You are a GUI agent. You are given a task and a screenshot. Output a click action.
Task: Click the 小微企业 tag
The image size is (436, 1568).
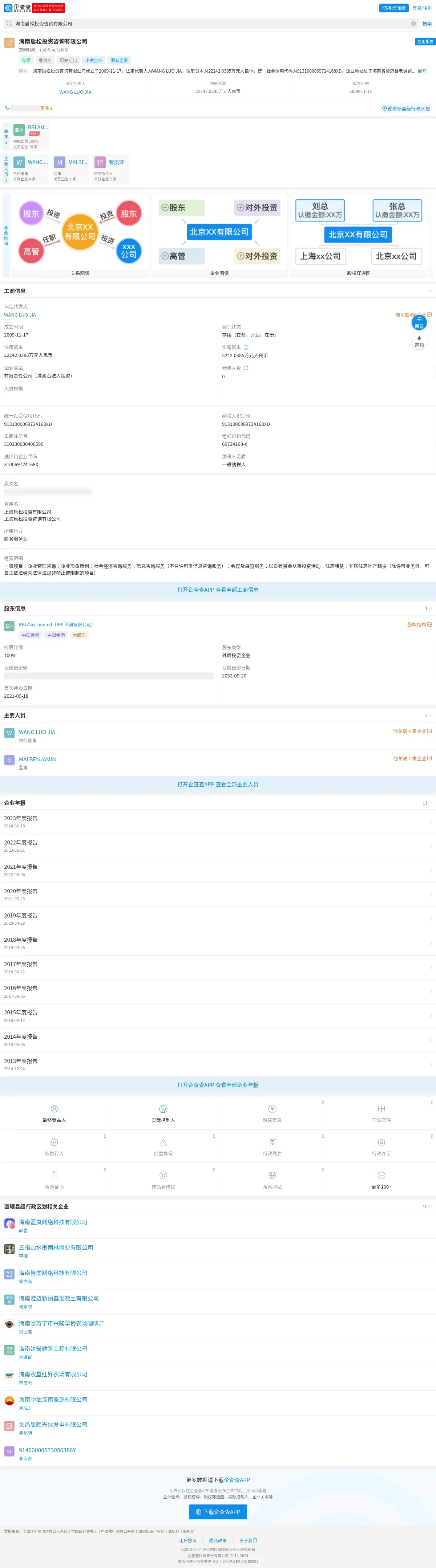pyautogui.click(x=94, y=60)
